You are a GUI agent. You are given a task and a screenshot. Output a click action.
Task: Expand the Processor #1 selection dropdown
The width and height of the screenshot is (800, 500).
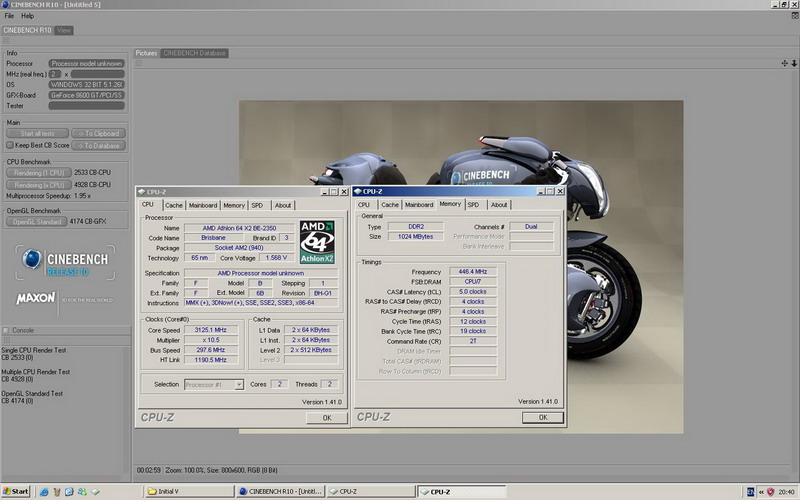(239, 384)
